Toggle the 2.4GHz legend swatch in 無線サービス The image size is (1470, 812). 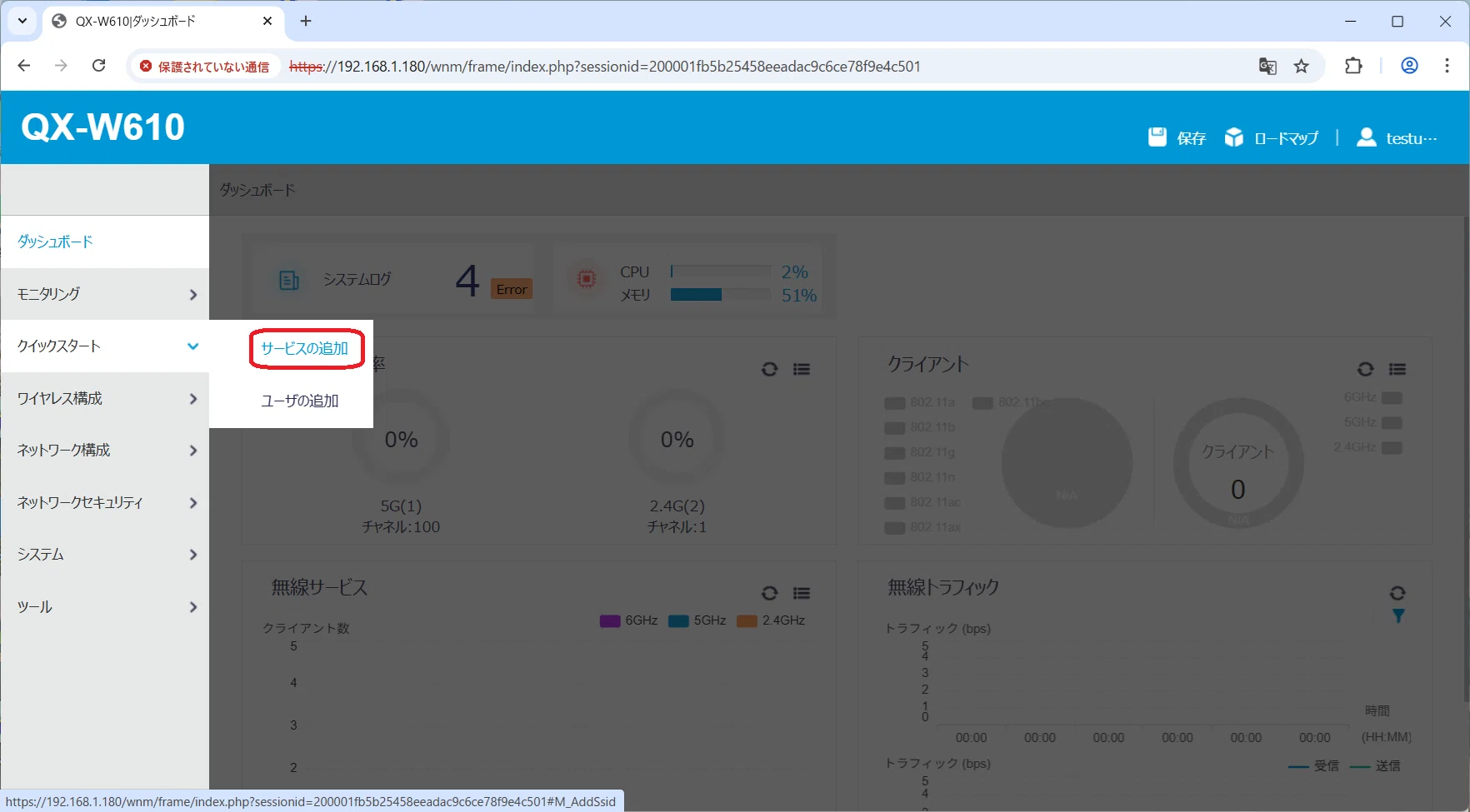[x=747, y=620]
